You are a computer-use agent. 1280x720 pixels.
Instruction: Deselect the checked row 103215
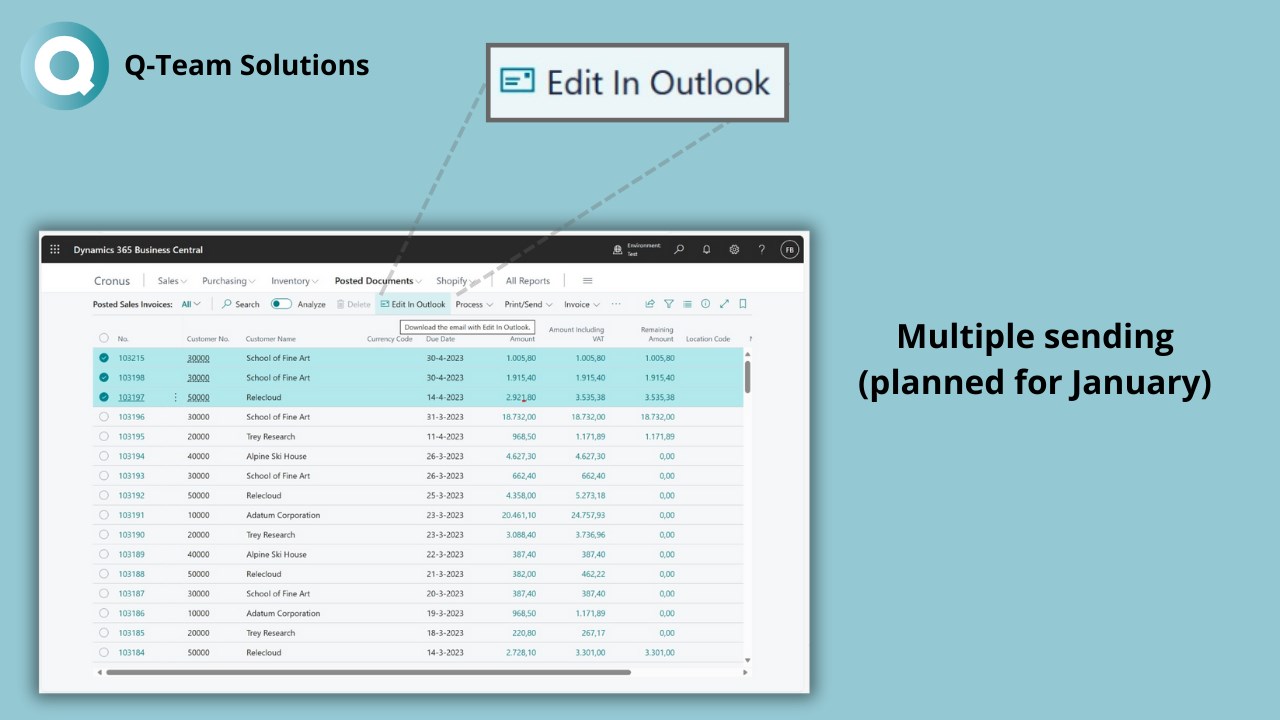(x=104, y=358)
